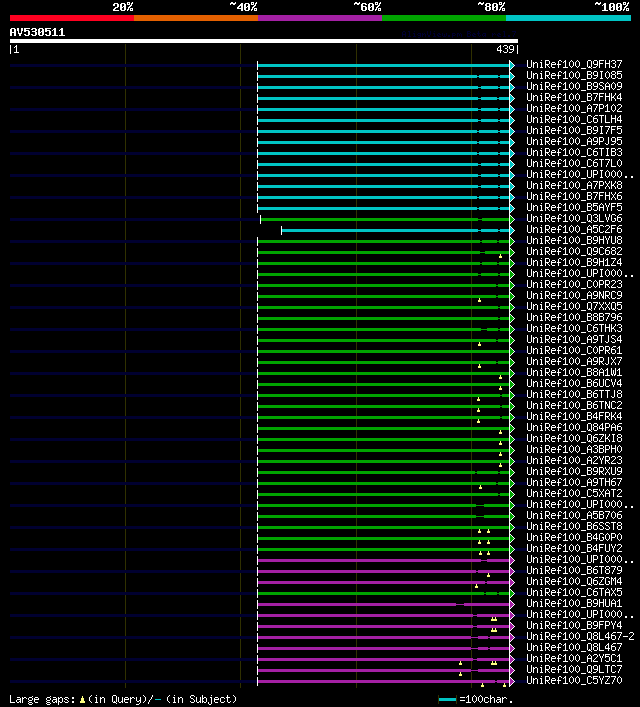Image resolution: width=640 pixels, height=707 pixels.
Task: Select the UniRef100_A5B706 label
Action: click(574, 515)
